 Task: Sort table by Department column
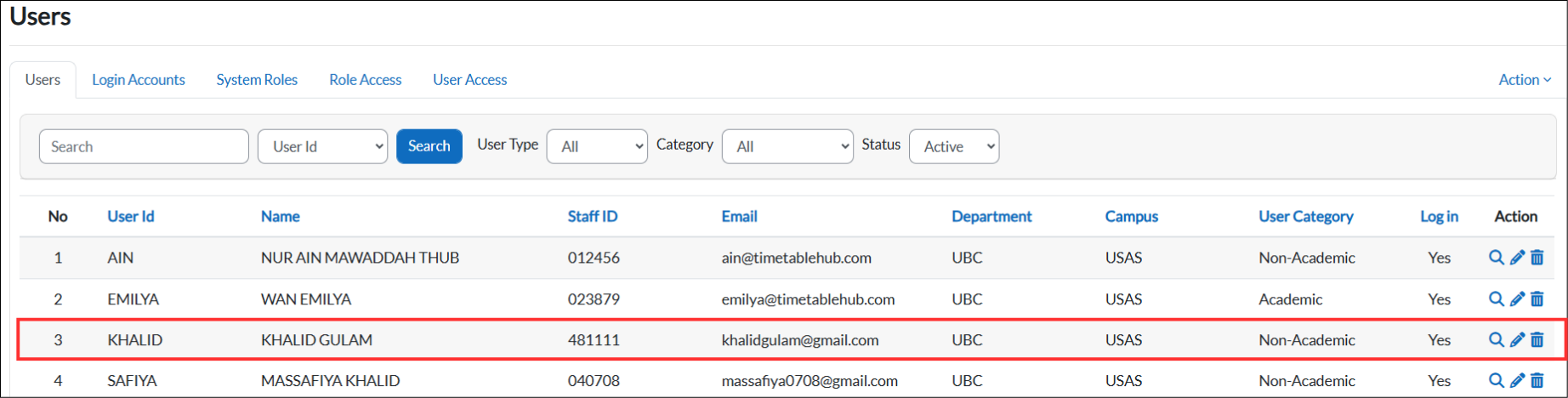[991, 216]
